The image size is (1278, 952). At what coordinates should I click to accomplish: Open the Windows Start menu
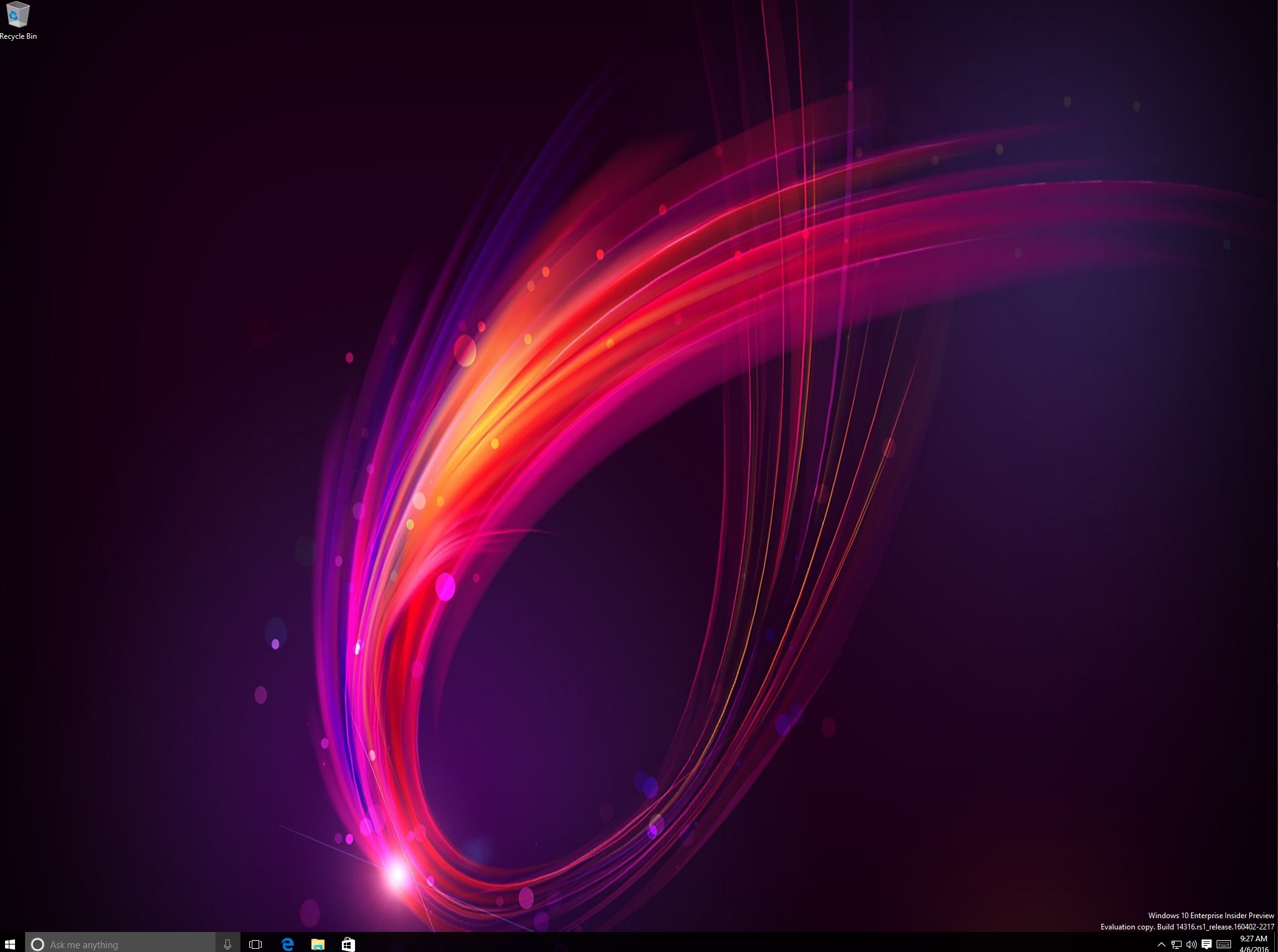(10, 944)
